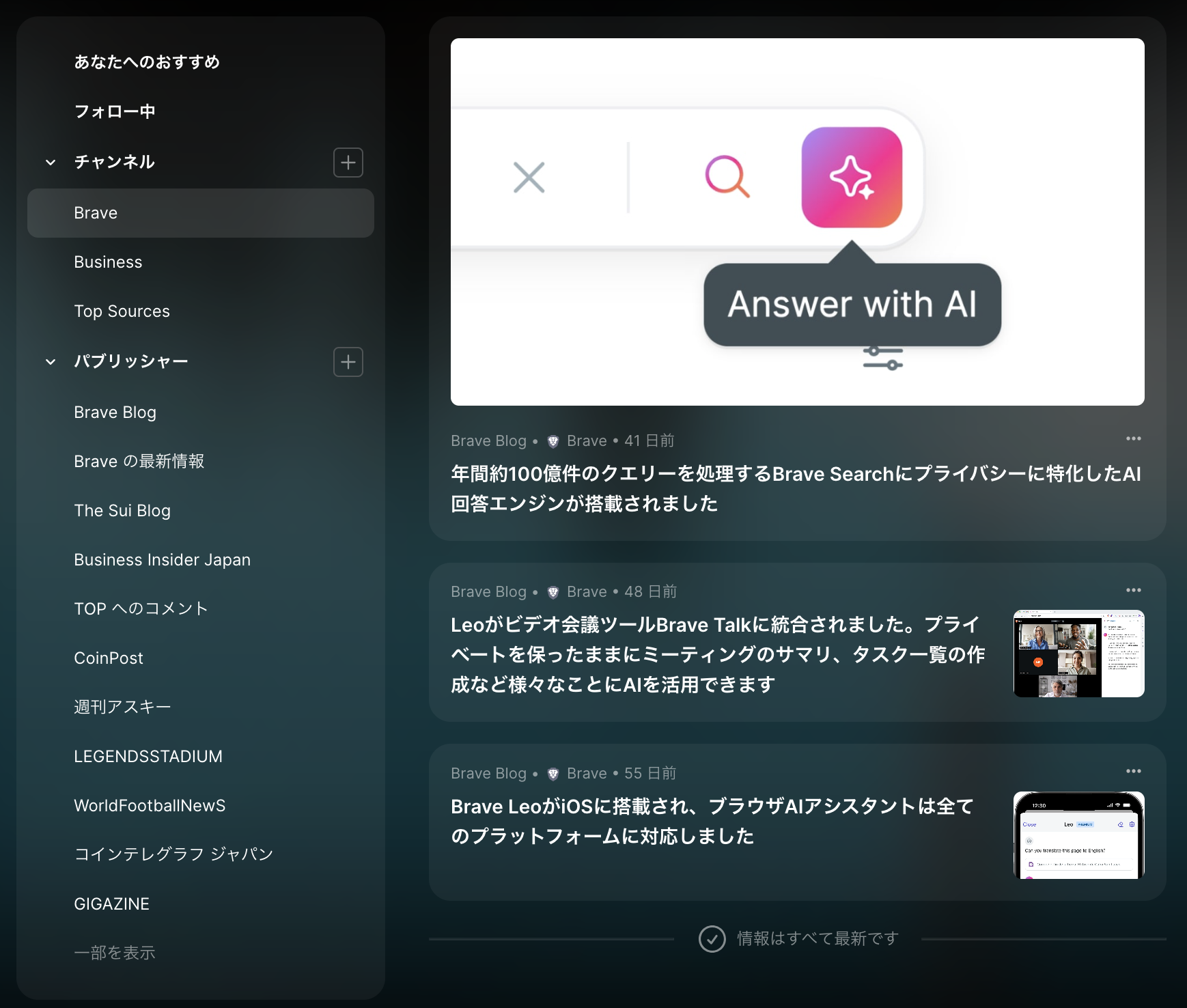1187x1008 pixels.
Task: Click the 48 日前 timestamp
Action: [650, 592]
